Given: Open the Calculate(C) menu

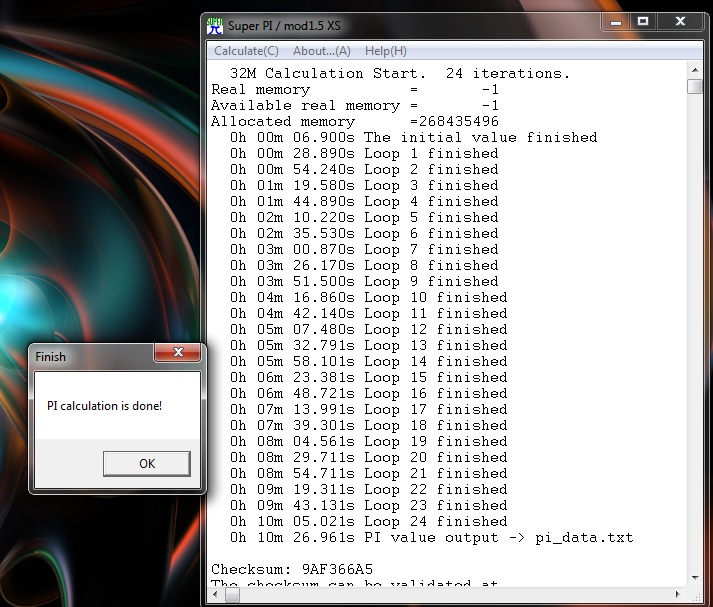Looking at the screenshot, I should pyautogui.click(x=246, y=51).
